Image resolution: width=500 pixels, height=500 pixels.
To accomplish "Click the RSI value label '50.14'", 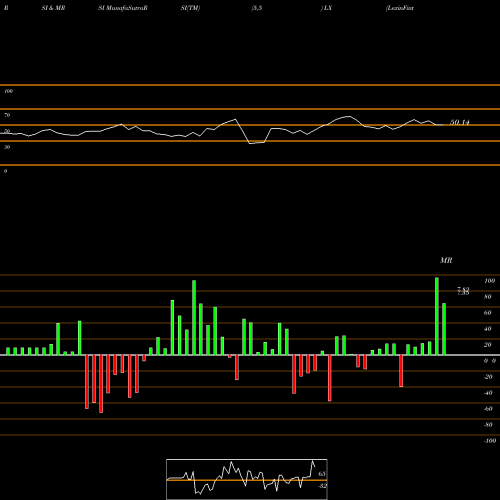I will click(460, 122).
